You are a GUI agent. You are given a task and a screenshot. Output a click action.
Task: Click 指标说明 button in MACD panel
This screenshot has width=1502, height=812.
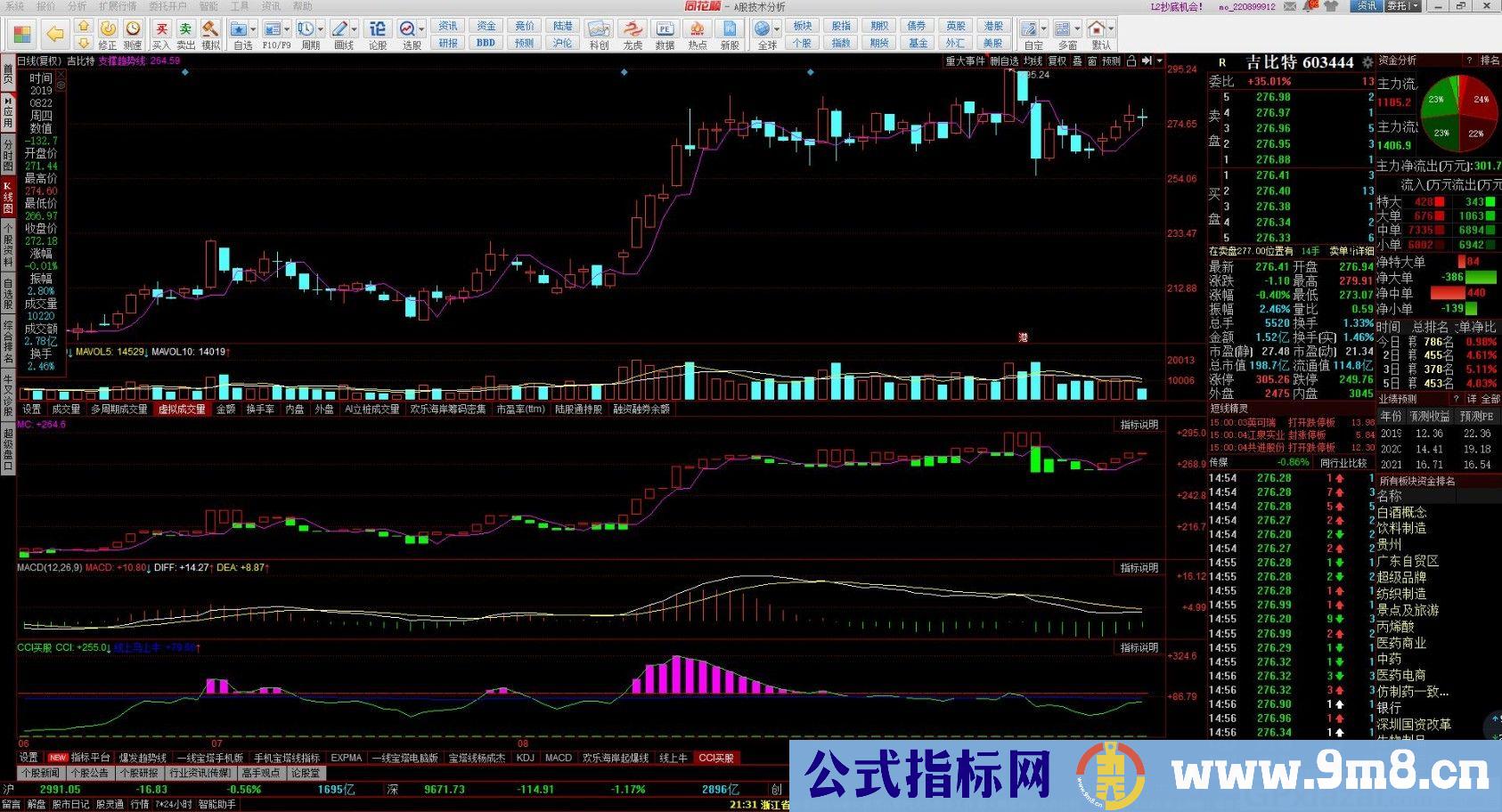click(x=1139, y=568)
